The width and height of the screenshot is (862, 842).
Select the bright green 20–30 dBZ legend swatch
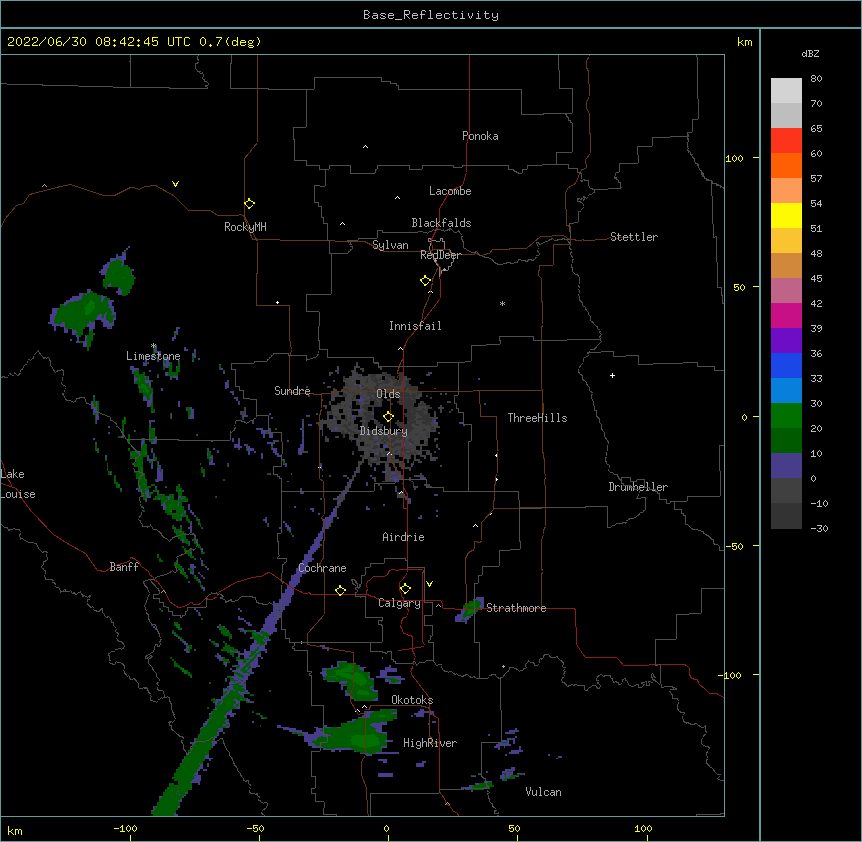click(786, 416)
